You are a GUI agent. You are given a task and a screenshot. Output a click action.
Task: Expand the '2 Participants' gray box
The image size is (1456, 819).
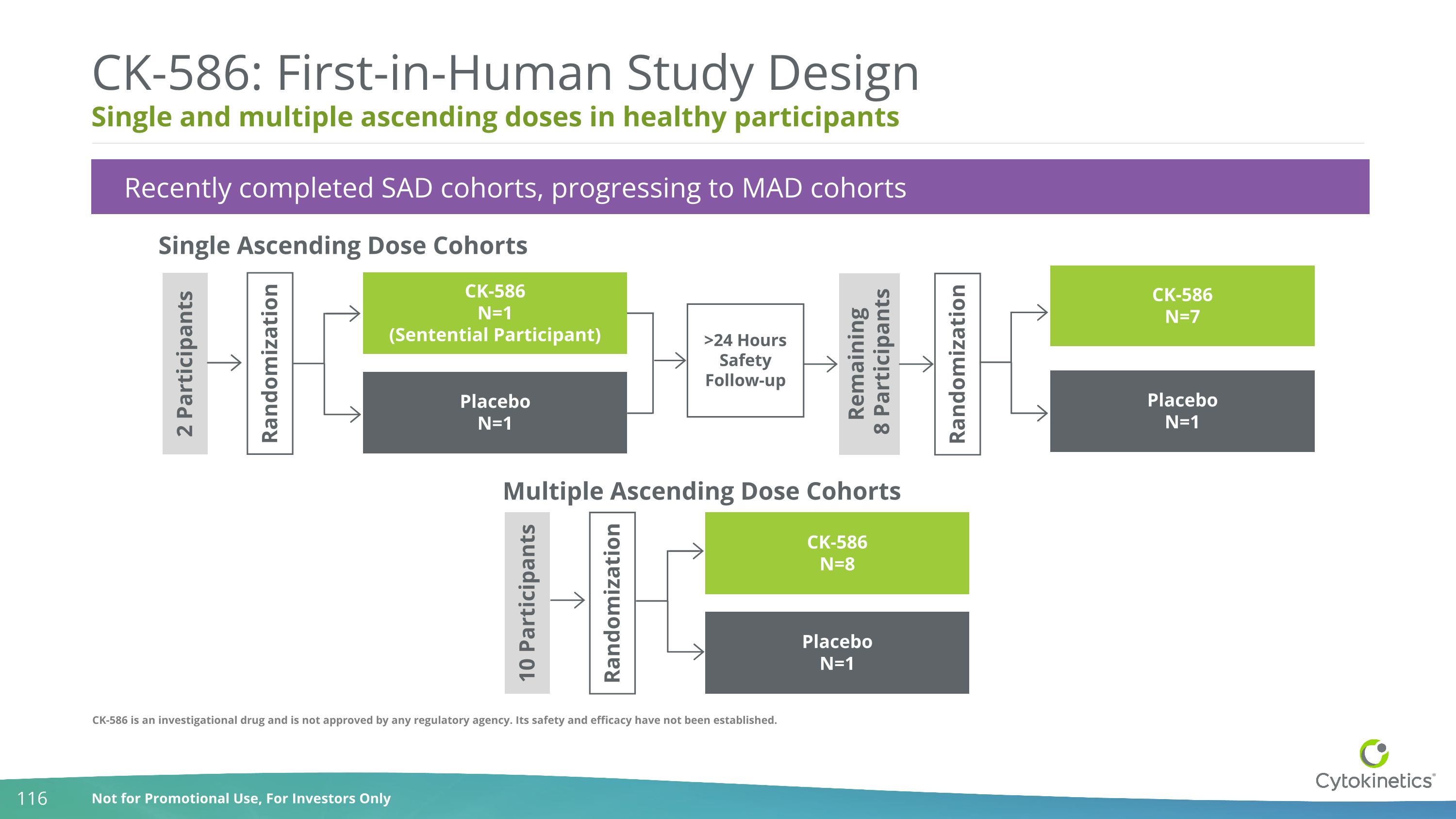pyautogui.click(x=185, y=362)
